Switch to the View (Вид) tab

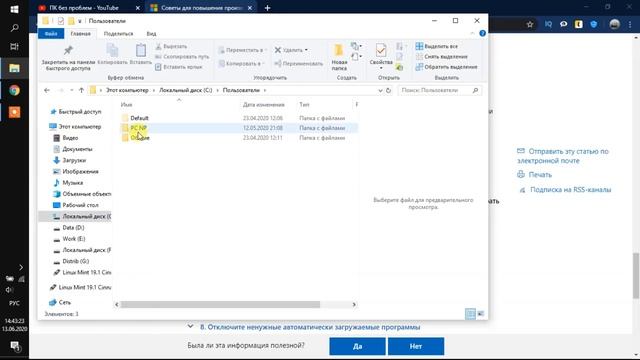coord(151,34)
